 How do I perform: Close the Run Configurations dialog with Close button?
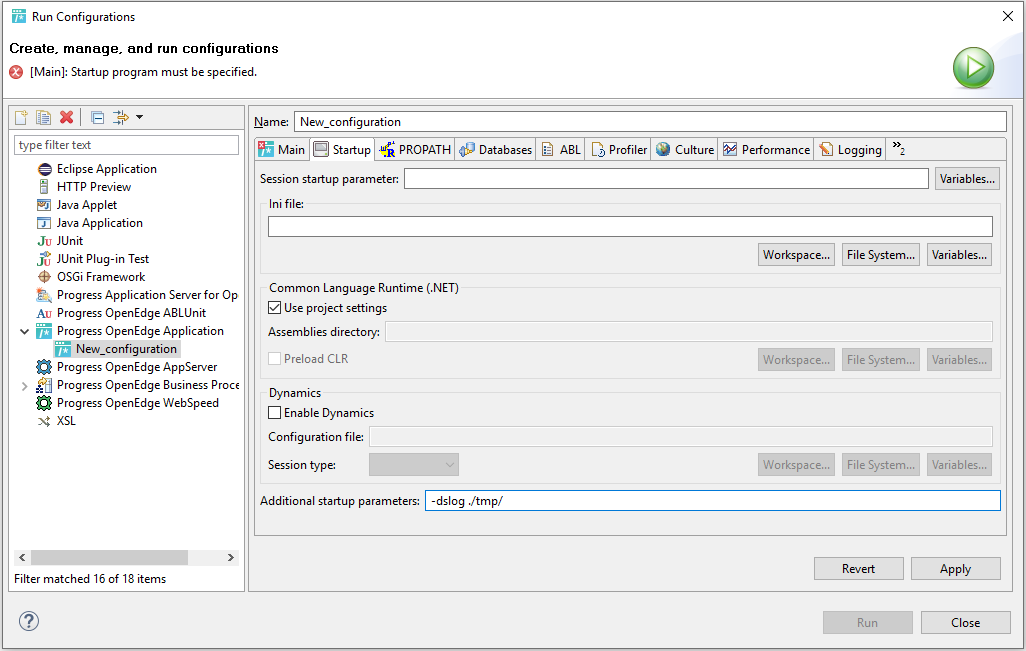[965, 622]
